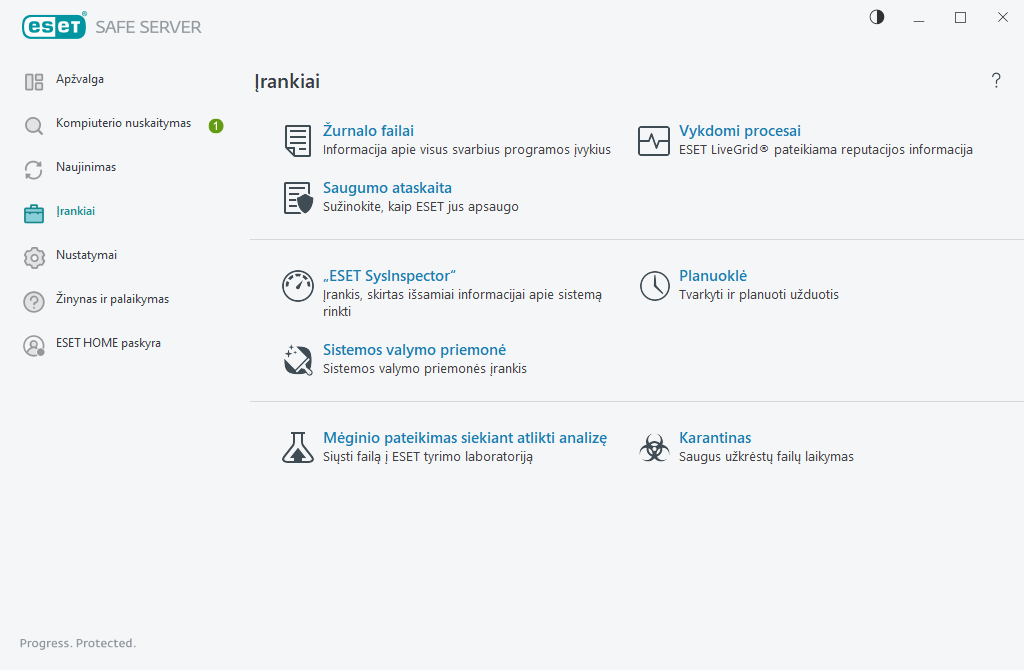Screen dimensions: 1024x670
Task: Click the sample submission flask icon
Action: pyautogui.click(x=298, y=448)
